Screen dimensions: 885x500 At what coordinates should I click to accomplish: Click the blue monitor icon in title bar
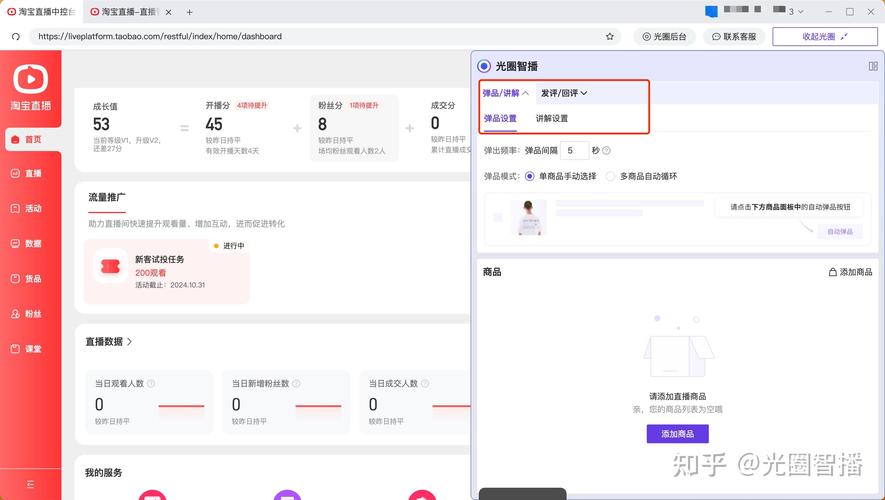[x=711, y=11]
